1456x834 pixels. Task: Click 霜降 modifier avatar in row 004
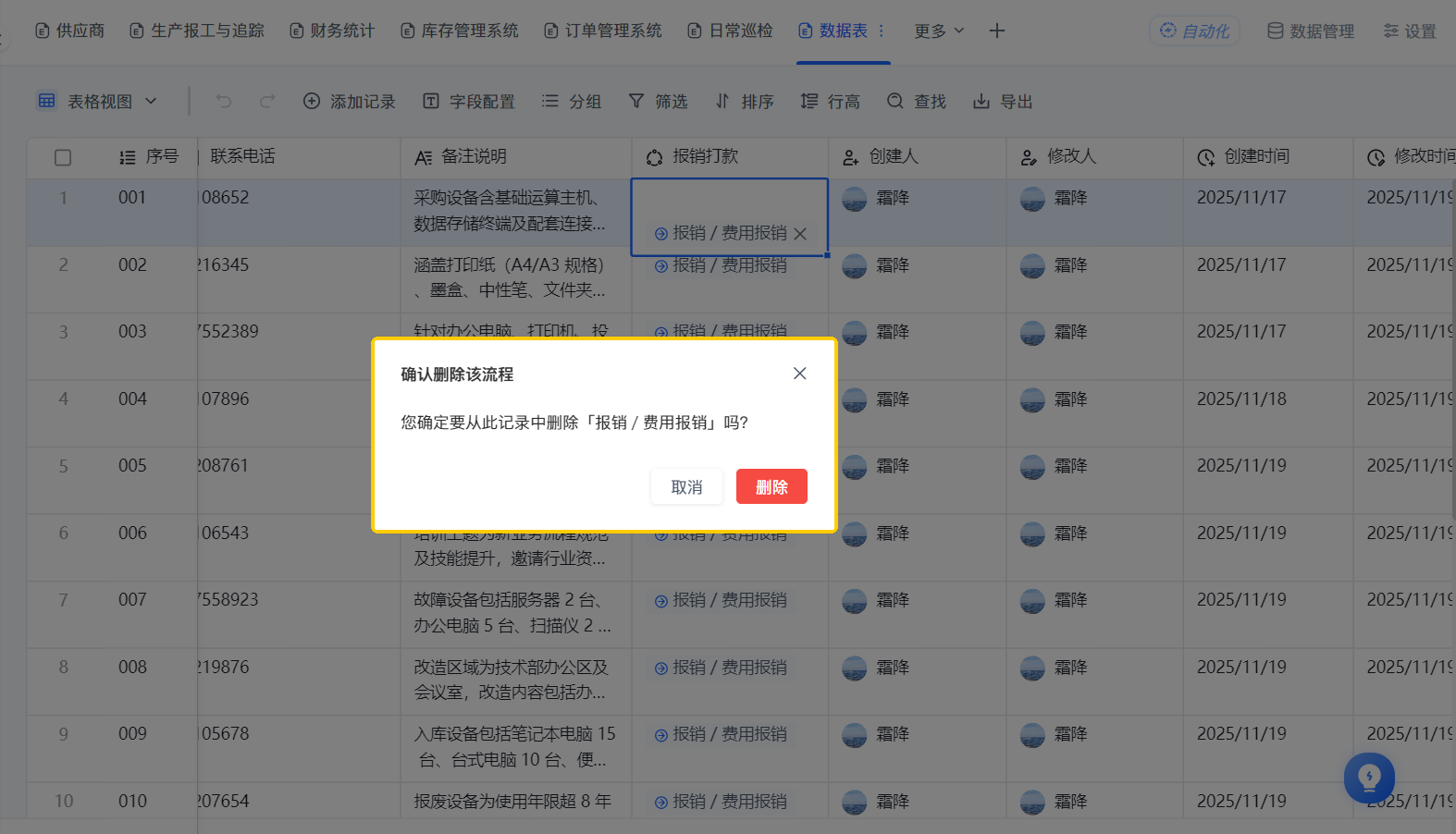tap(1032, 400)
